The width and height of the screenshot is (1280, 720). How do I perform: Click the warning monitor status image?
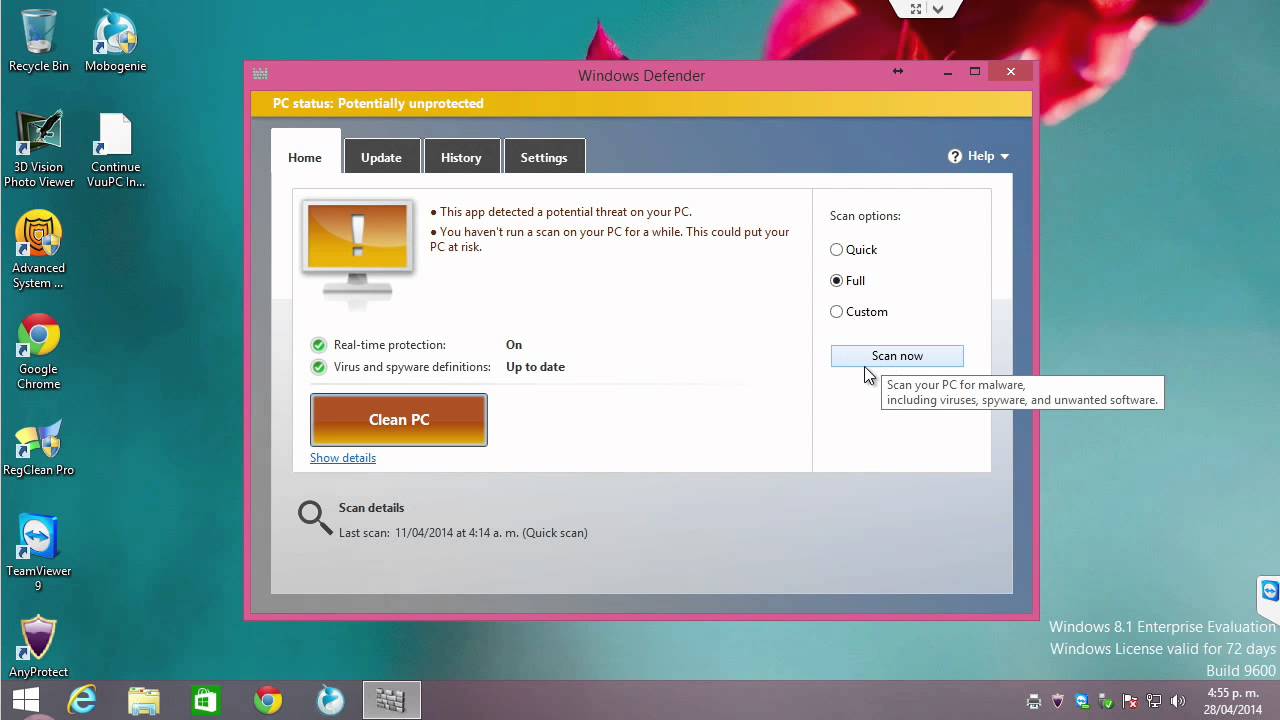click(x=358, y=251)
